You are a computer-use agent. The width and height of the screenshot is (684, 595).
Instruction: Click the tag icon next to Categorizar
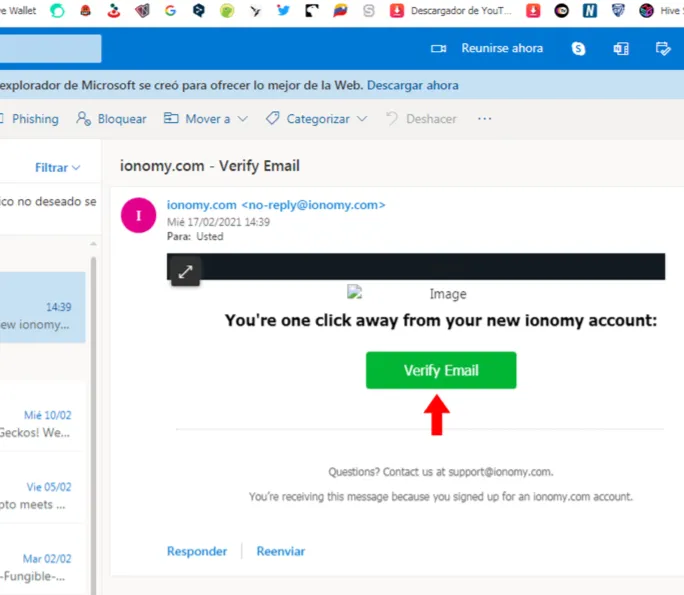click(x=273, y=118)
